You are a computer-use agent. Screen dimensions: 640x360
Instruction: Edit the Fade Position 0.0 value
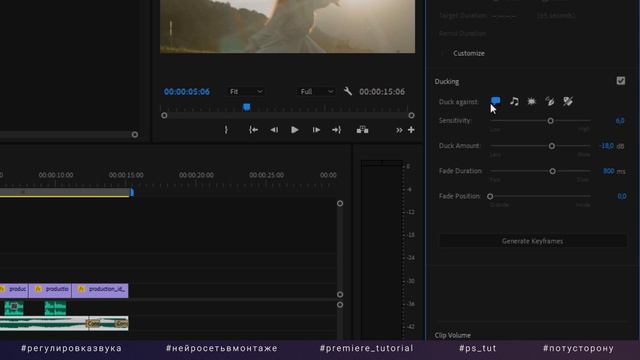click(622, 196)
